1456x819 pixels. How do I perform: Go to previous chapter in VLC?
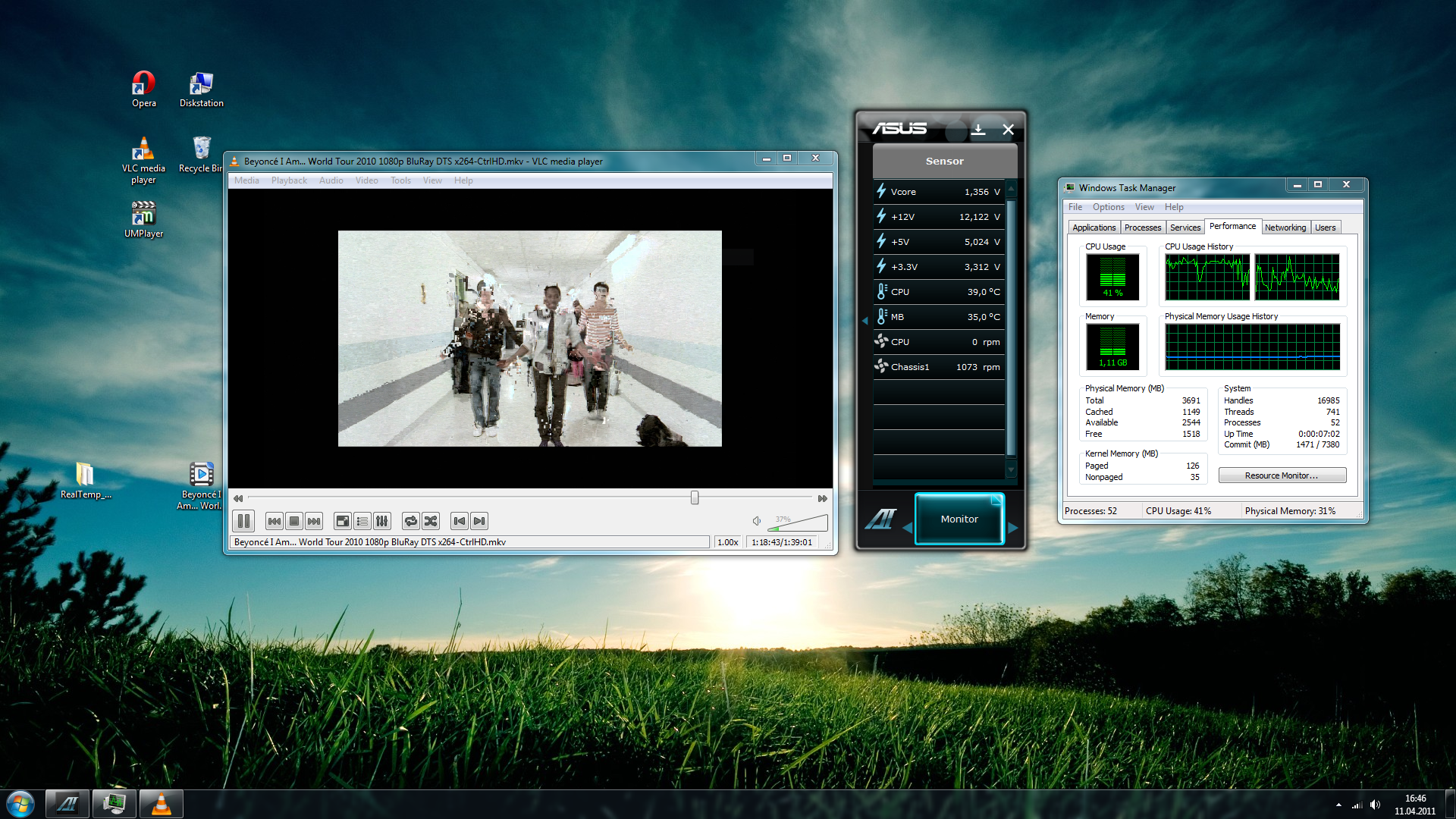[x=460, y=521]
